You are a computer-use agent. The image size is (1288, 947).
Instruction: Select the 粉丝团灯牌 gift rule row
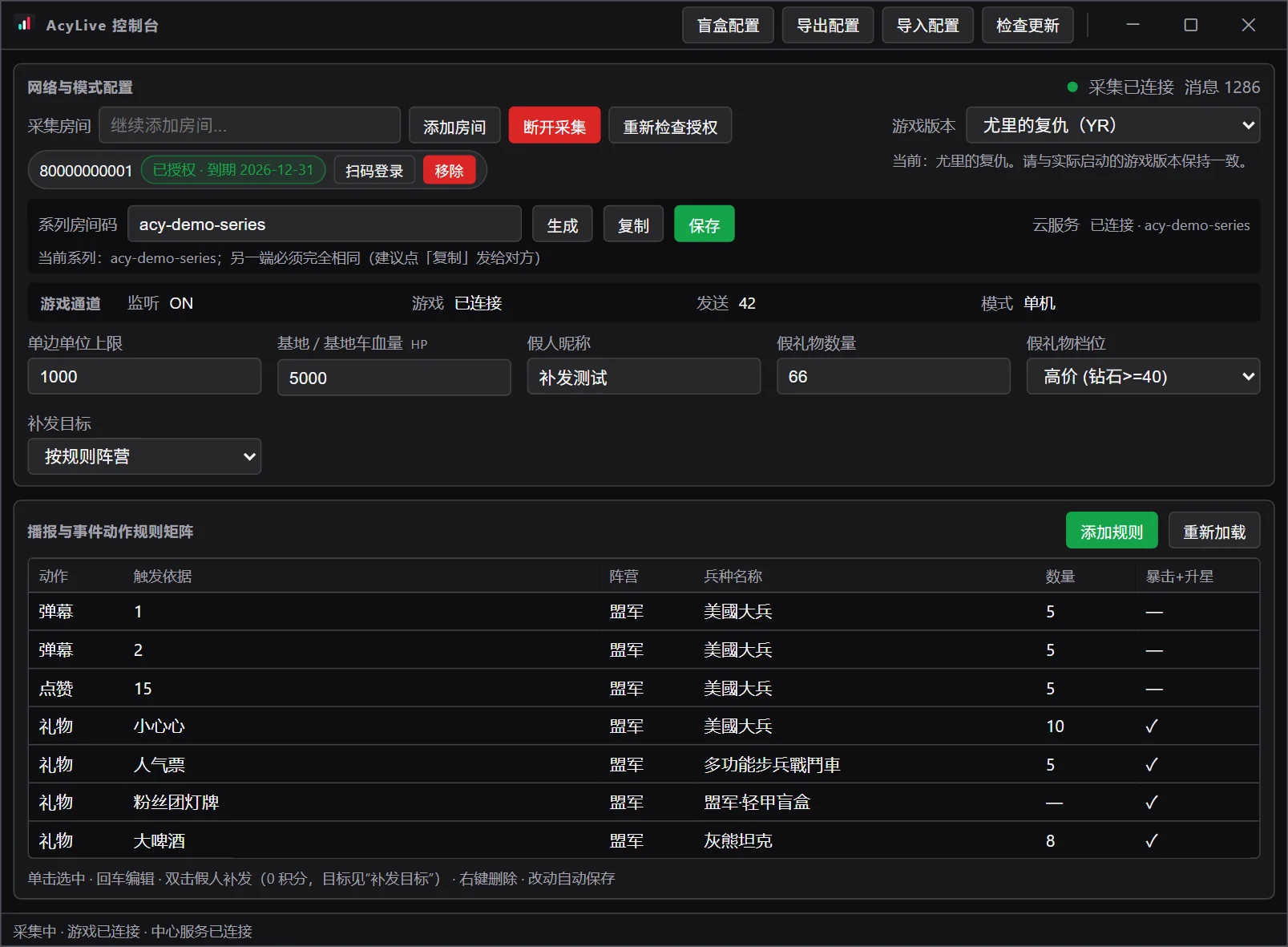tap(644, 802)
